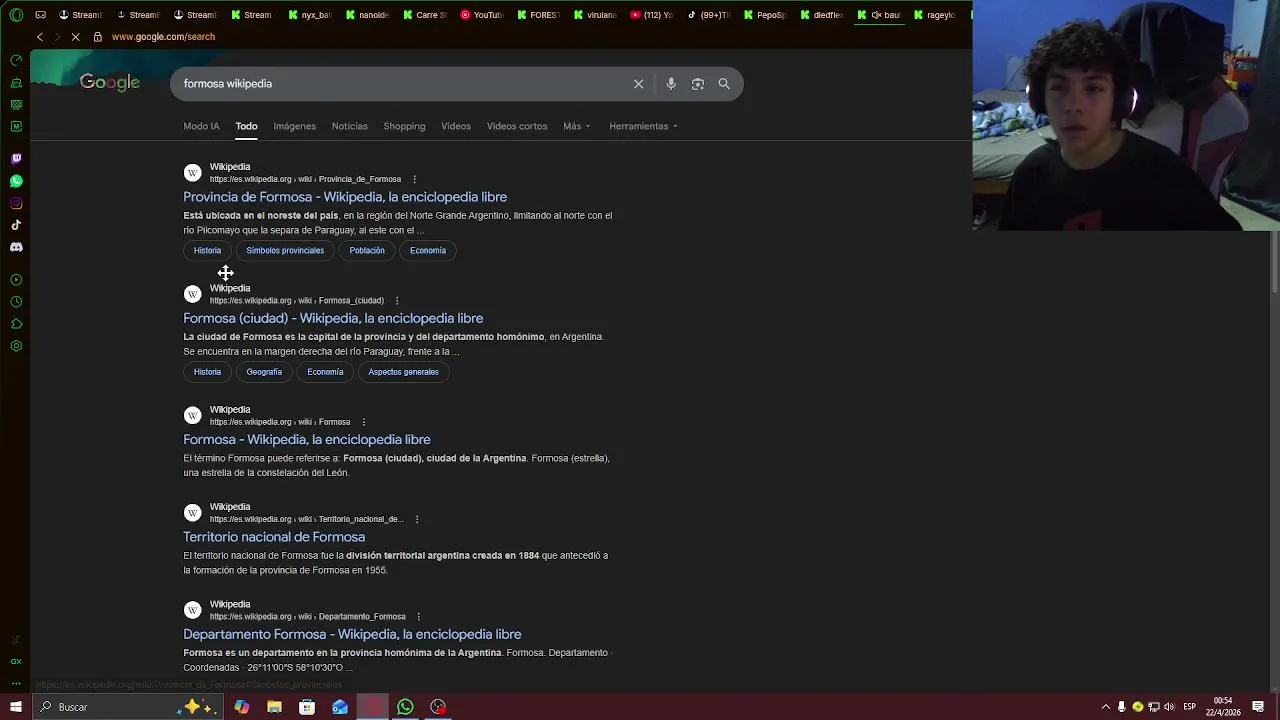Open Twitch panel in the sidebar

click(x=16, y=159)
